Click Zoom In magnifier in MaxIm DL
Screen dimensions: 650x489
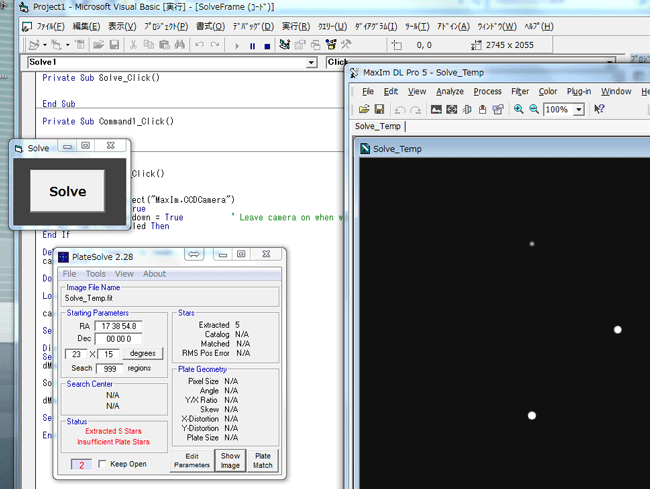[x=518, y=109]
